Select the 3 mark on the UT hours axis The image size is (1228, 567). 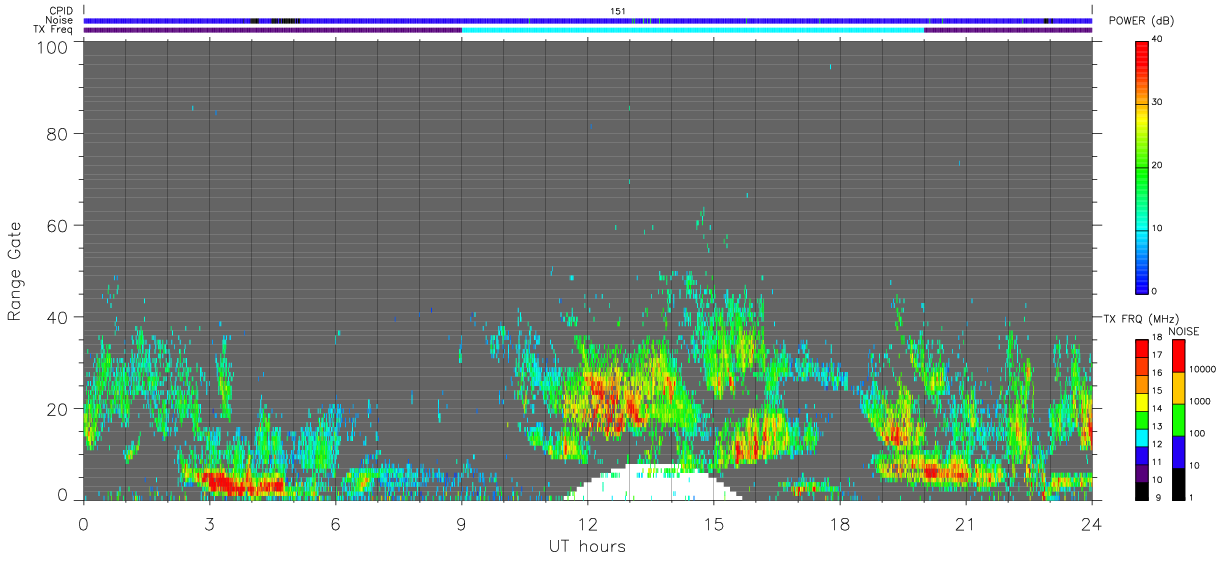[210, 523]
